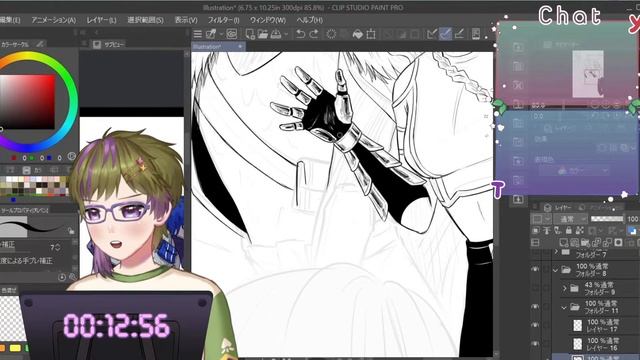Screen dimensions: 640x360
Task: Open the ヘルプ(H) menu
Action: click(x=309, y=20)
